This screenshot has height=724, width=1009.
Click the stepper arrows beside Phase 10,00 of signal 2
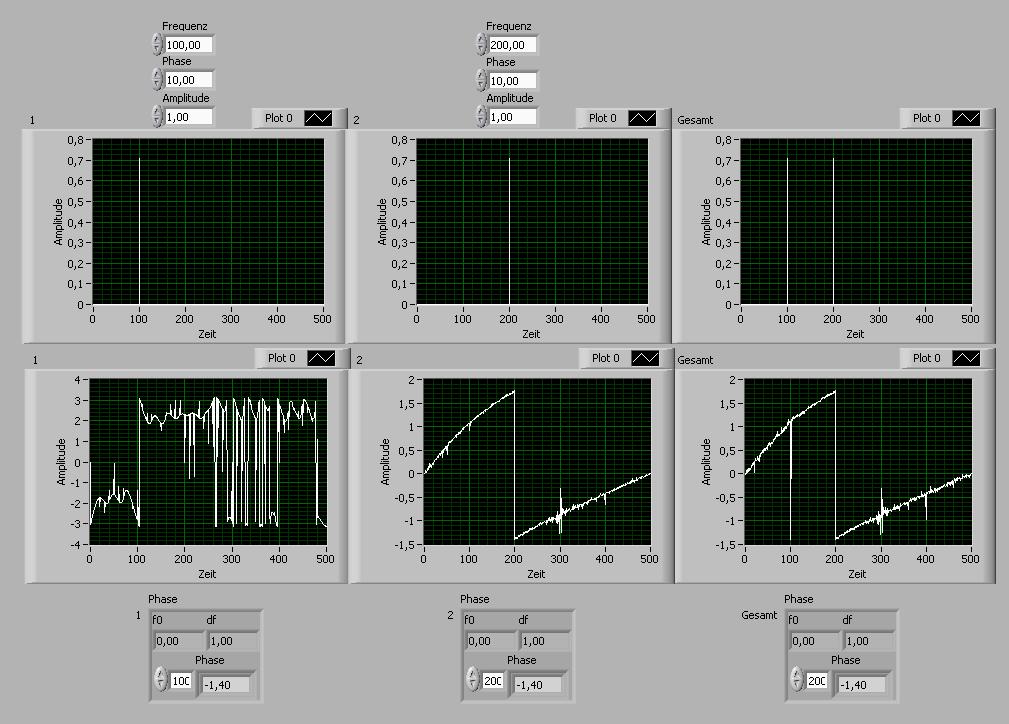pos(481,80)
